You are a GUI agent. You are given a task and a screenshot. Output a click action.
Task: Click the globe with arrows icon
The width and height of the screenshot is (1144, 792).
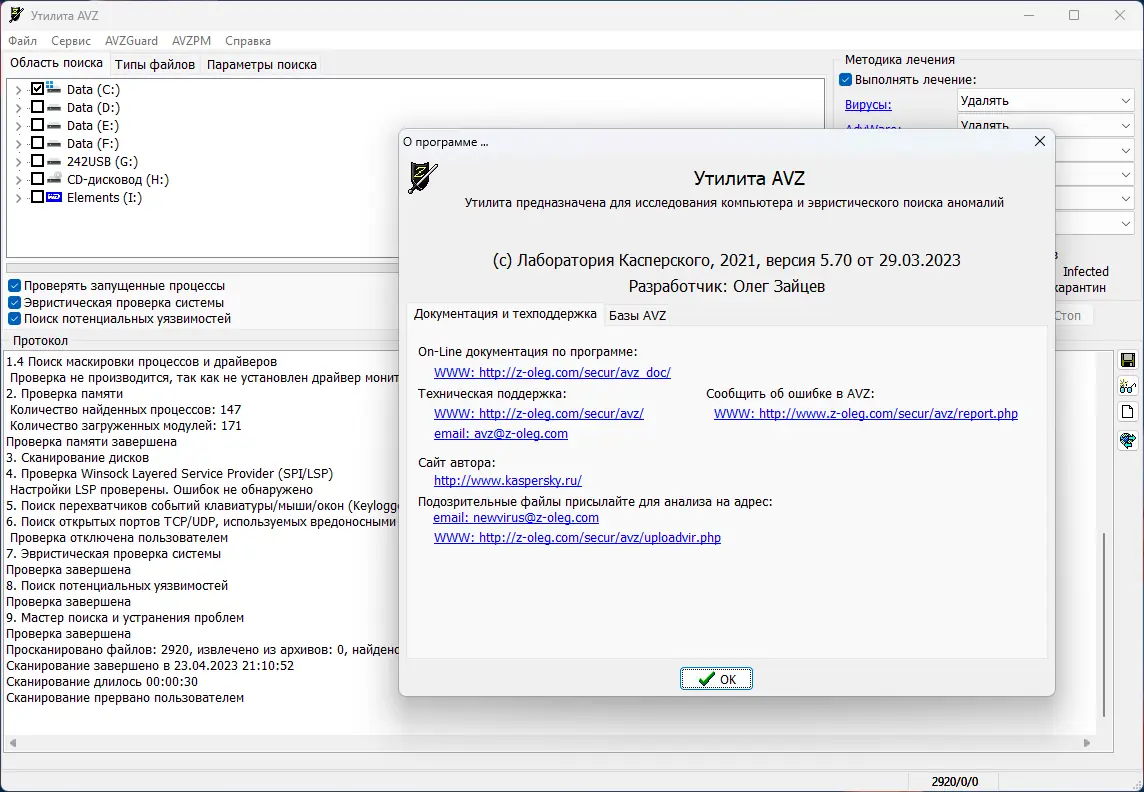[1127, 440]
